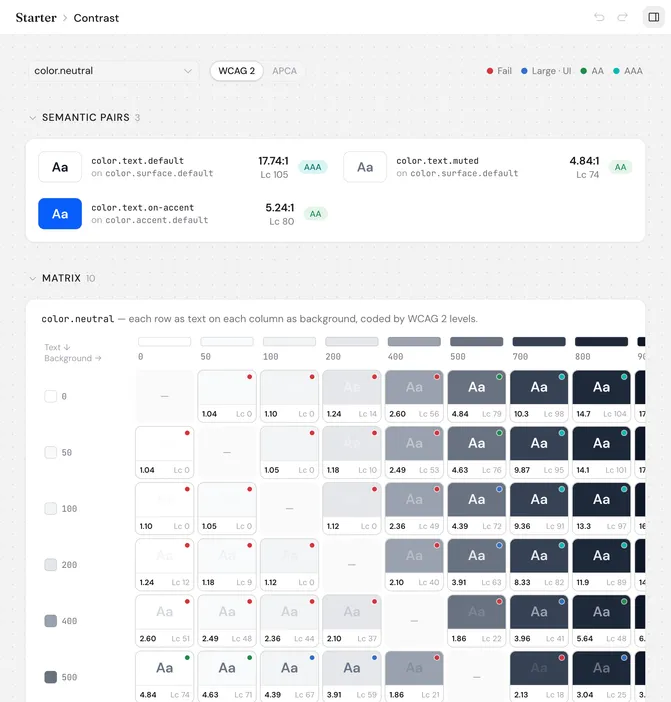Click the Large · UI legend item
The image size is (671, 702).
[546, 71]
